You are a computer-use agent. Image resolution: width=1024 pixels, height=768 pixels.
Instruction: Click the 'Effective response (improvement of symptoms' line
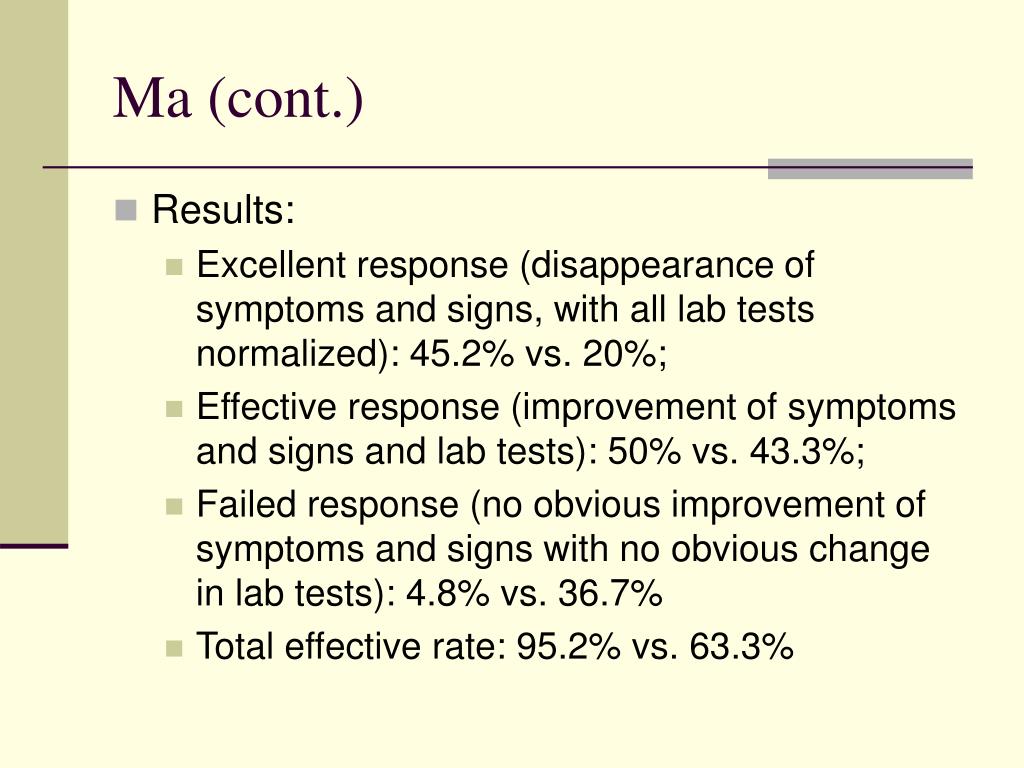click(576, 408)
